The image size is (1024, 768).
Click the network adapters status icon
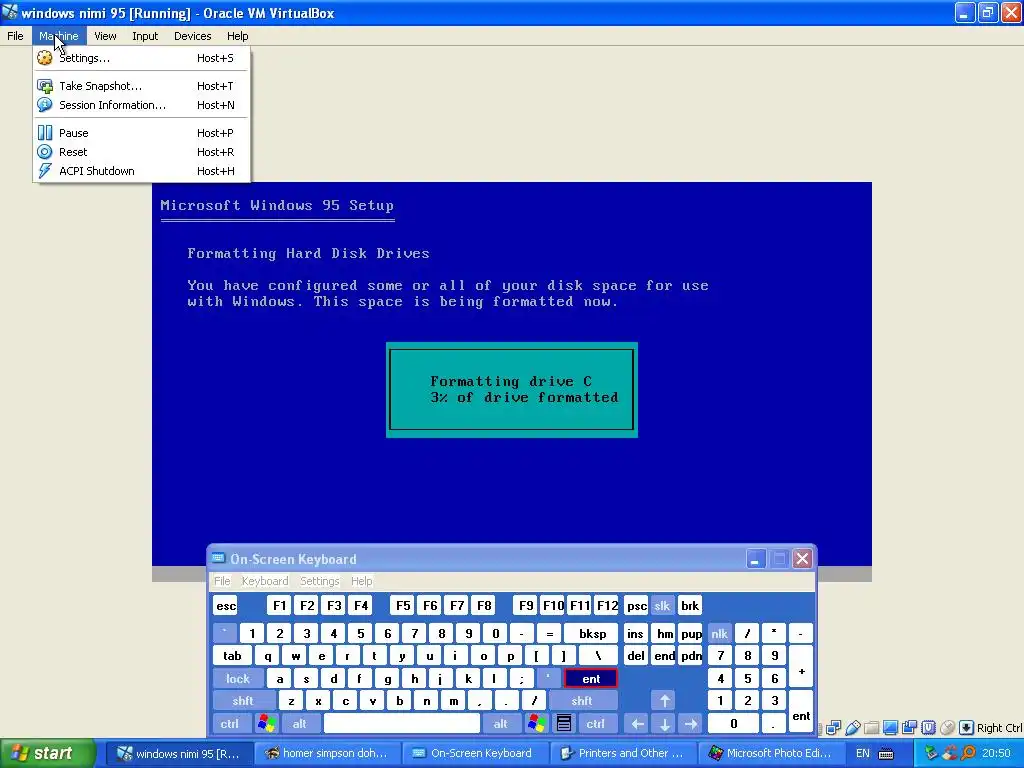coord(833,728)
